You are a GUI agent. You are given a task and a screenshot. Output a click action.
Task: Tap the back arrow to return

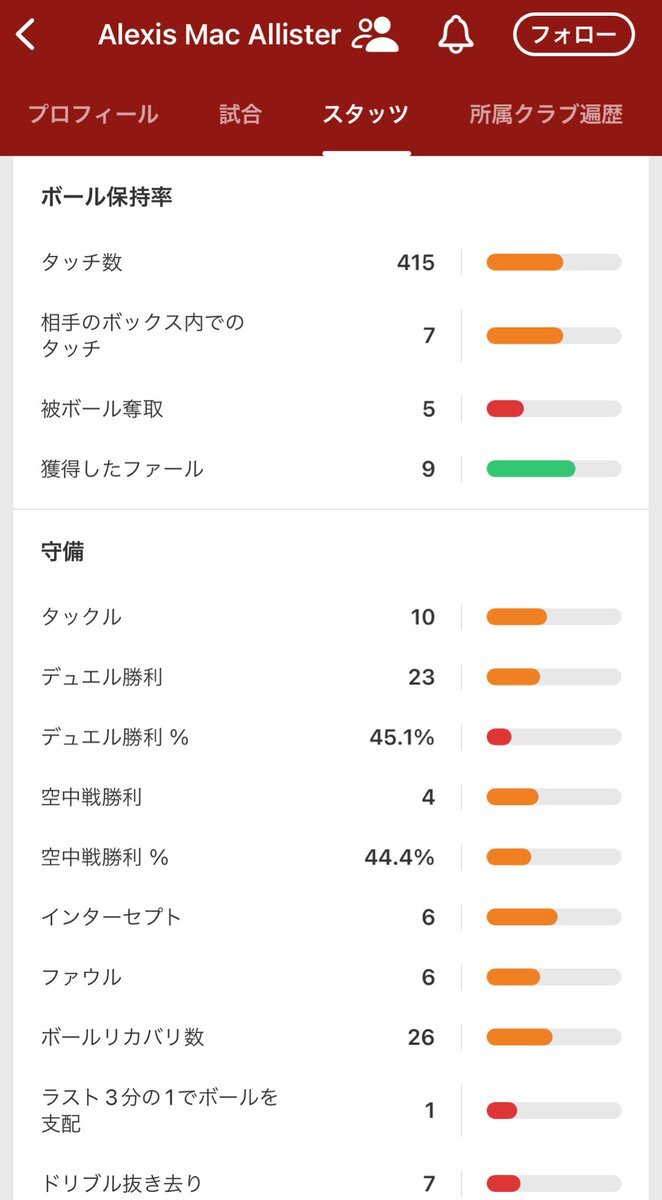click(25, 33)
